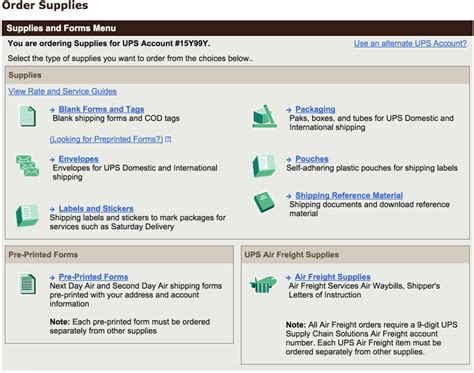Click the Air Freight Supplies airplane icon
The image size is (474, 373).
tap(263, 284)
